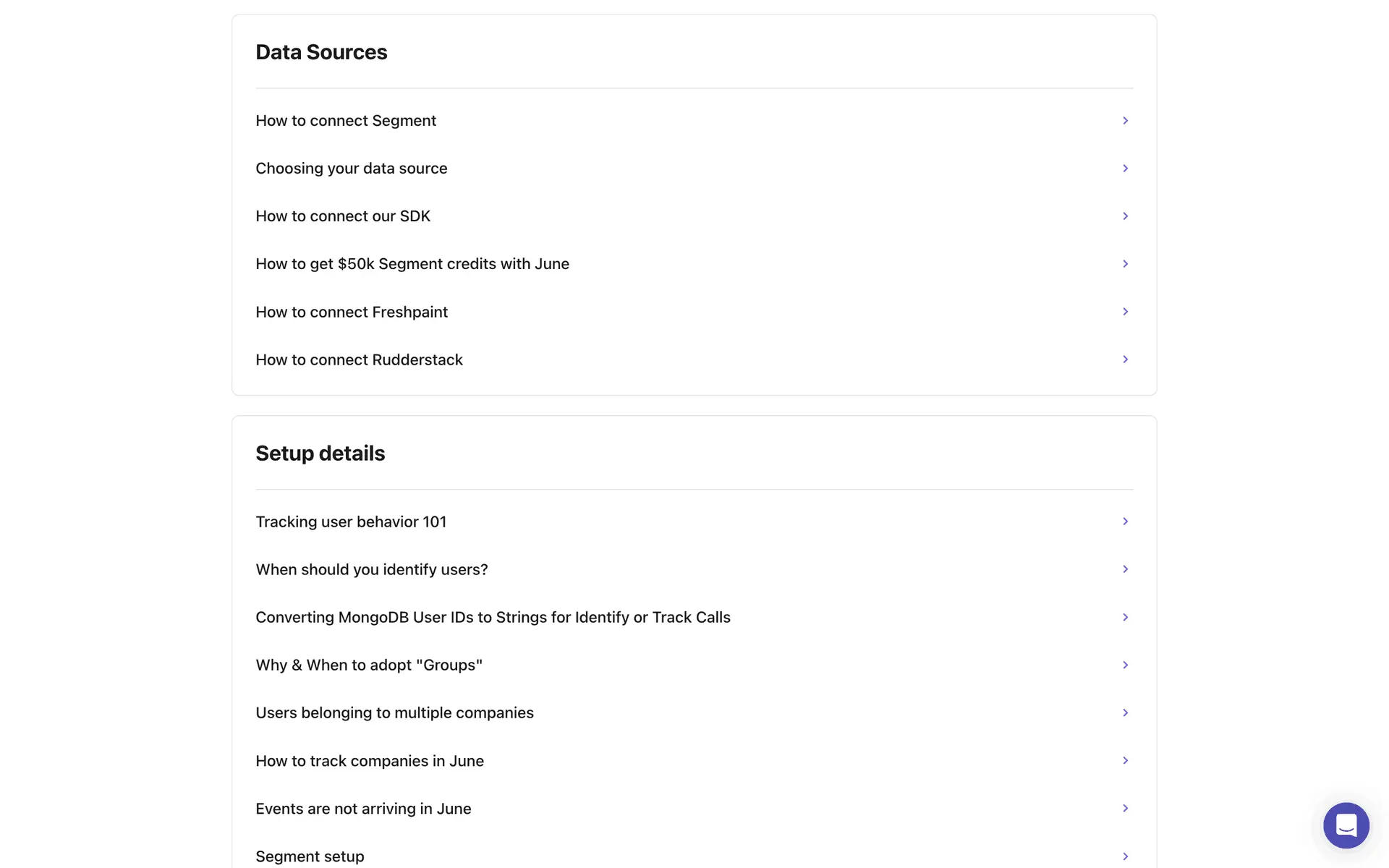The height and width of the screenshot is (868, 1389).
Task: Open Choosing your data source article
Action: point(352,169)
